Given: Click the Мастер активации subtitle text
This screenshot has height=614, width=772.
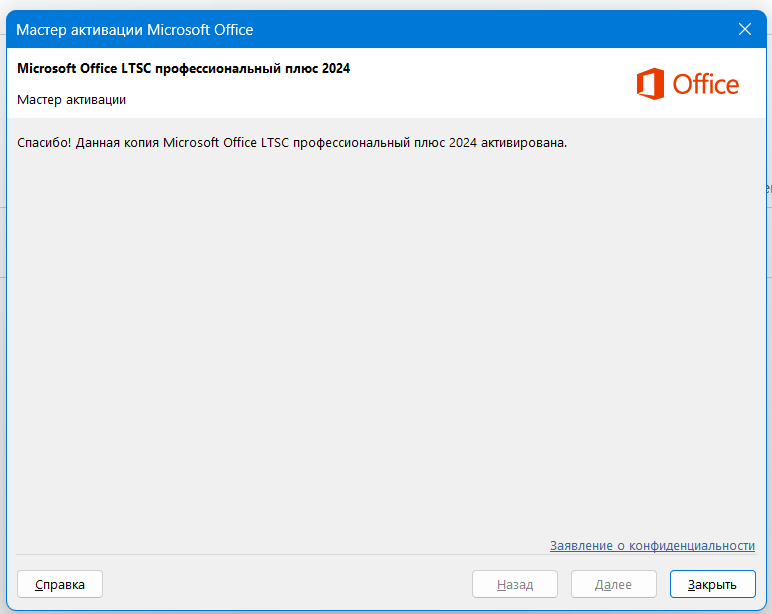Looking at the screenshot, I should [x=71, y=100].
